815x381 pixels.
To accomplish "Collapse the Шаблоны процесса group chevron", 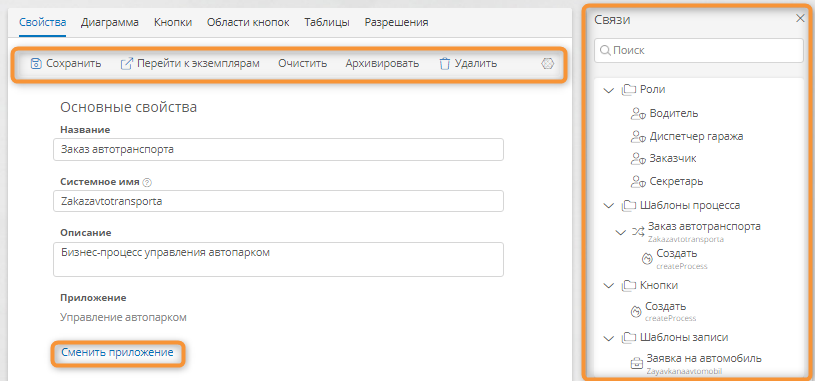I will pos(608,206).
